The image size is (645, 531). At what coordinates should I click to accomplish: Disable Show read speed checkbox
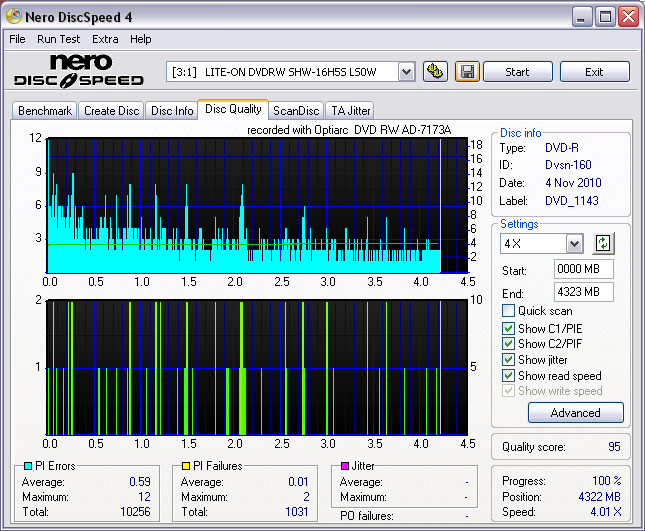(508, 376)
